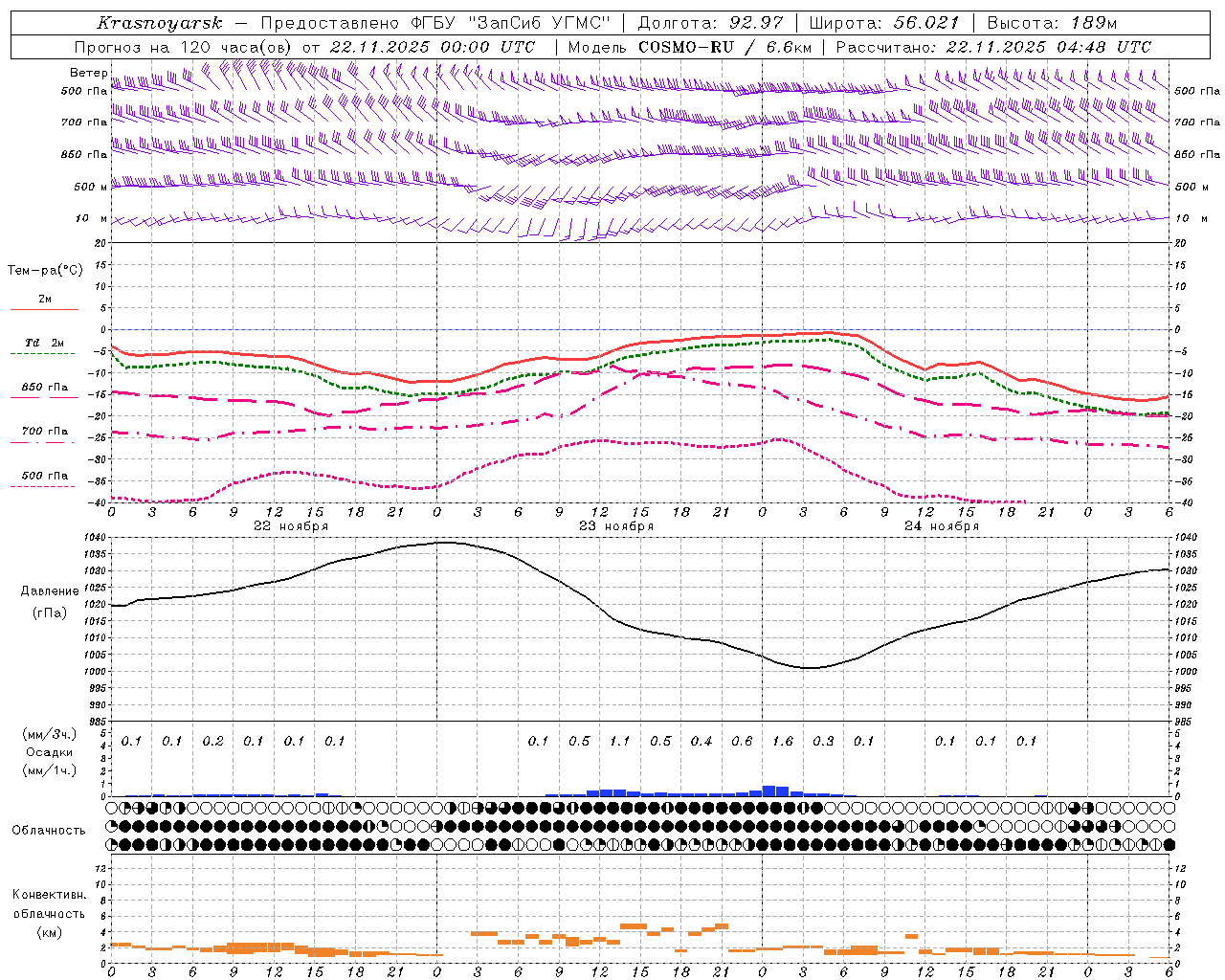Click the Облачность panel label
This screenshot has width=1225, height=980.
click(x=49, y=830)
